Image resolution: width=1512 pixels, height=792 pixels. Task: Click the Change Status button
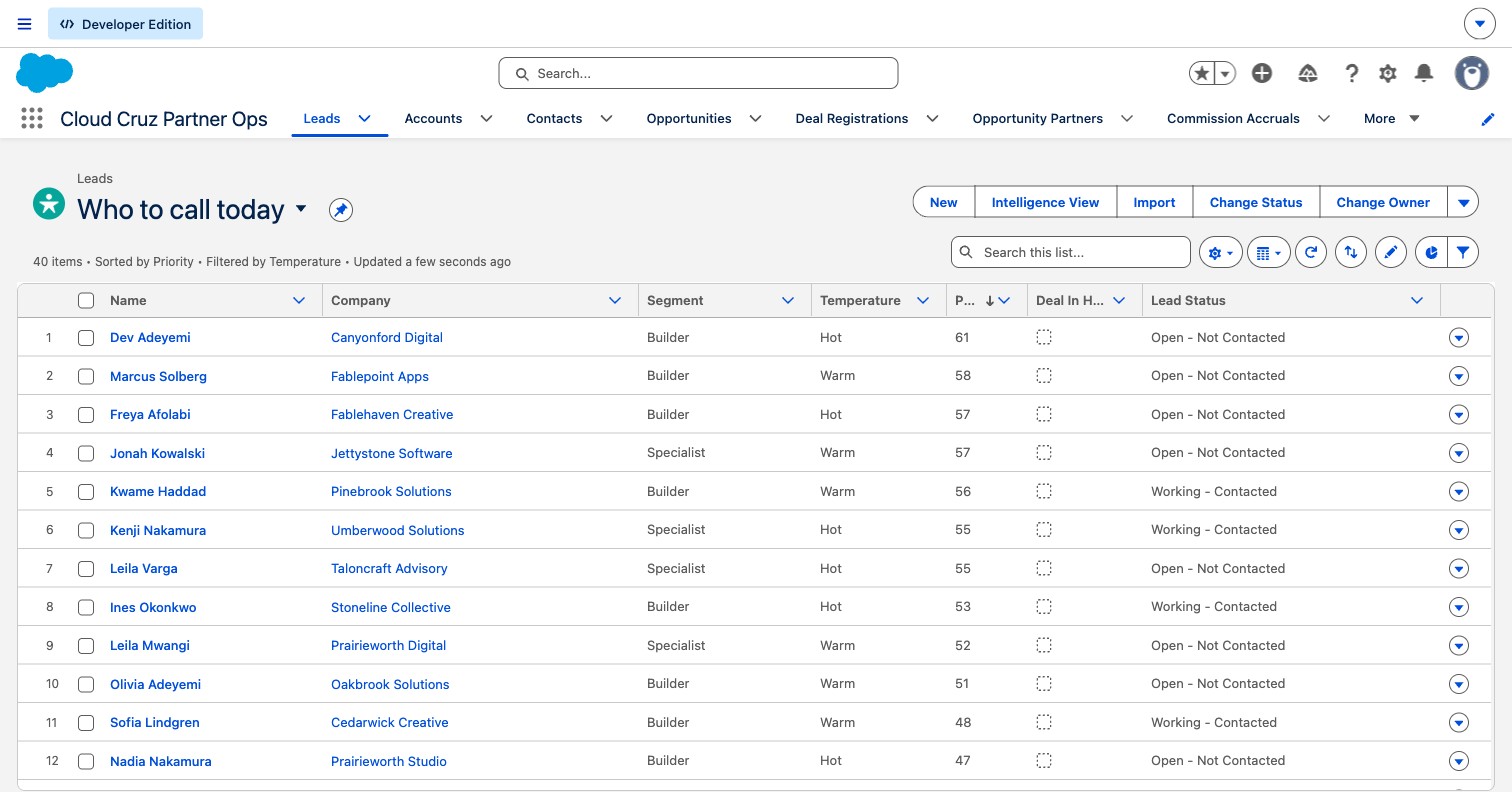[1256, 202]
